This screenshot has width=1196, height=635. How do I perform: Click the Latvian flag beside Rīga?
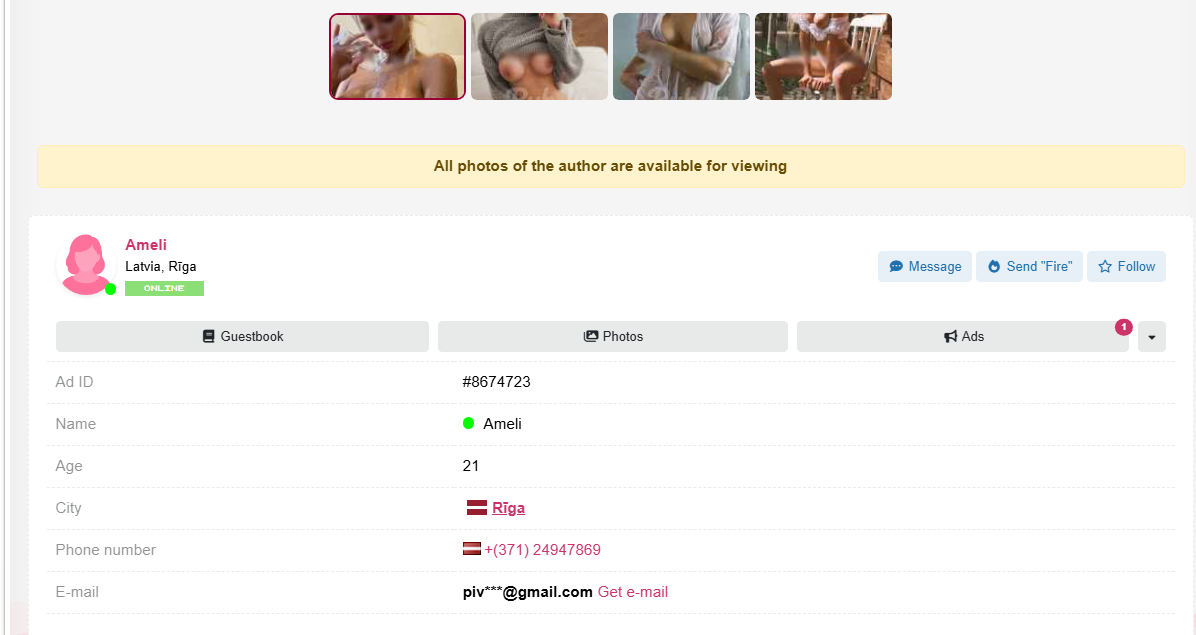477,508
